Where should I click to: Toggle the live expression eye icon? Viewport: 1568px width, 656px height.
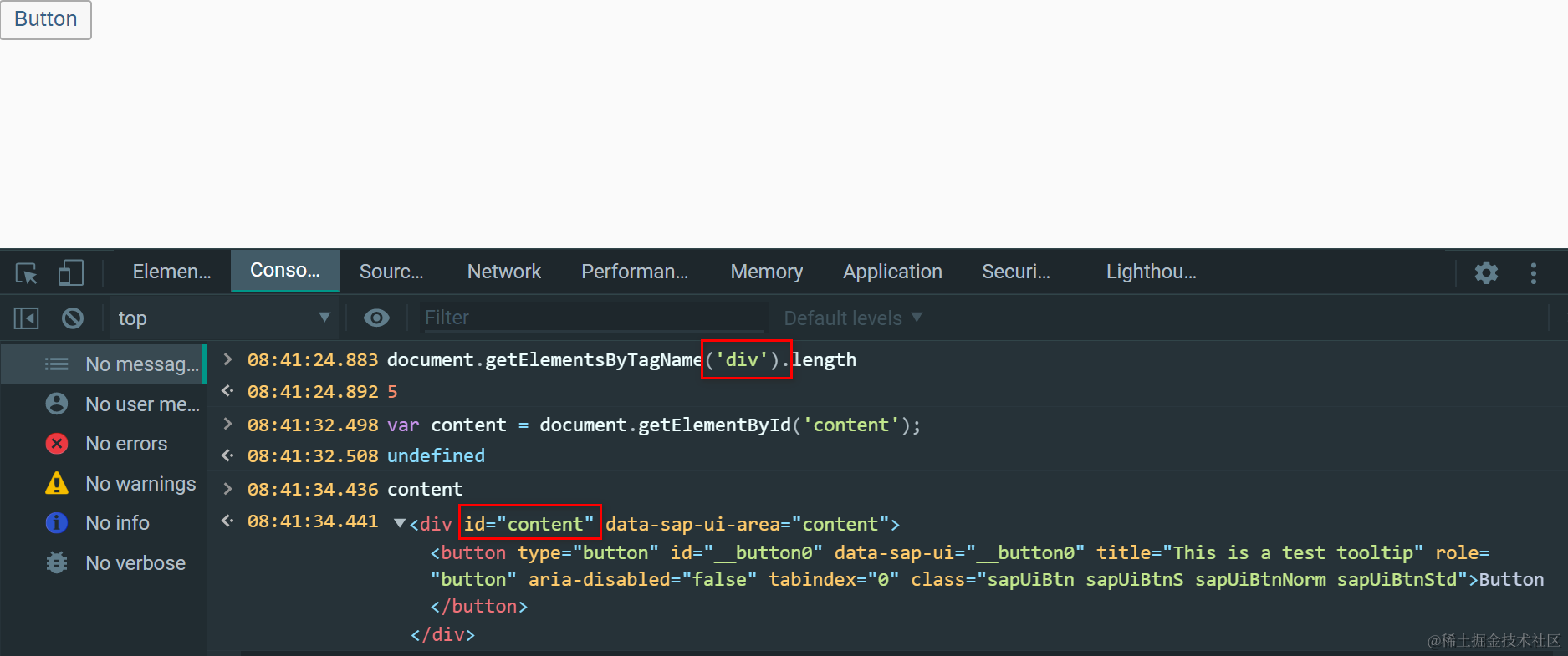tap(376, 318)
